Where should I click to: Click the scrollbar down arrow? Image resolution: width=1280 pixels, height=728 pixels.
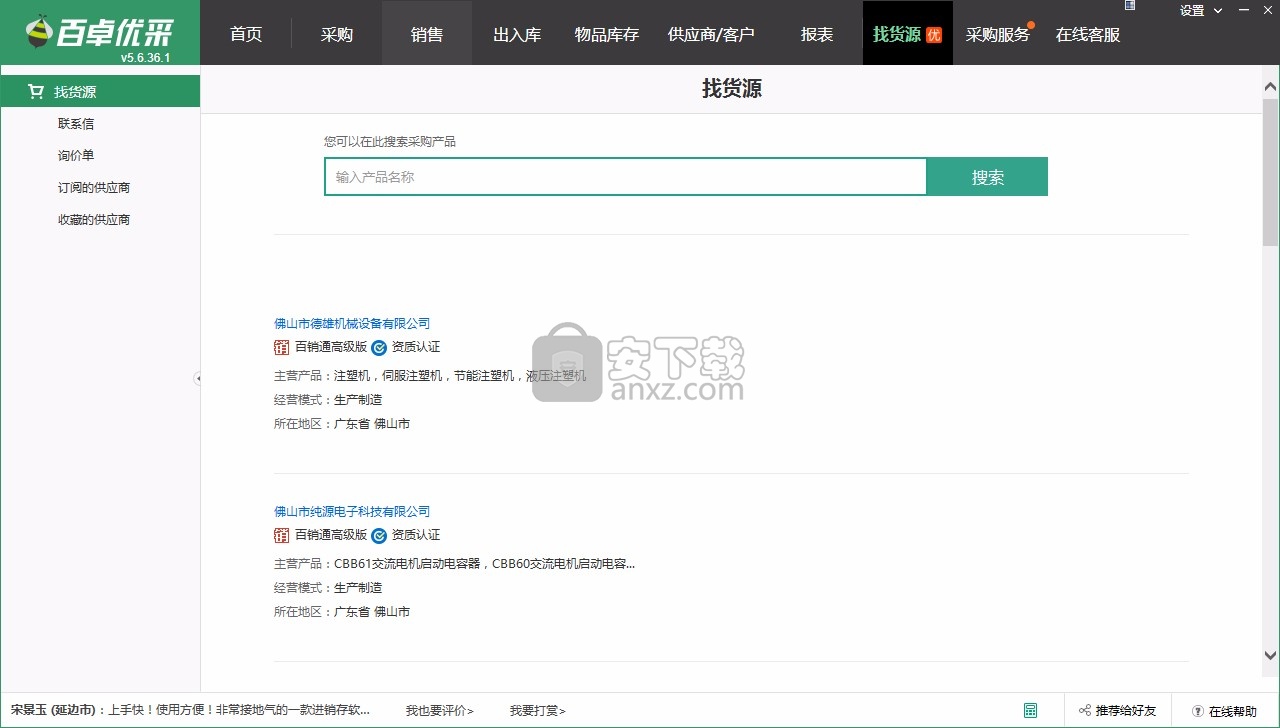pyautogui.click(x=1270, y=656)
